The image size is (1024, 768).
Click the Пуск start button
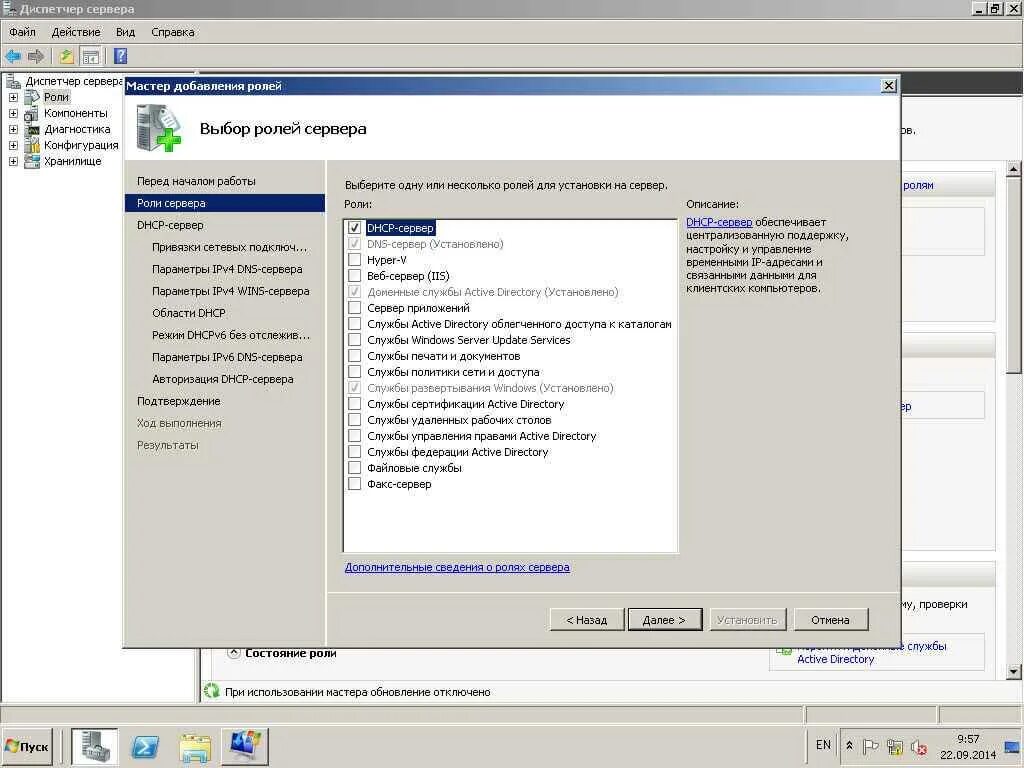pos(27,746)
